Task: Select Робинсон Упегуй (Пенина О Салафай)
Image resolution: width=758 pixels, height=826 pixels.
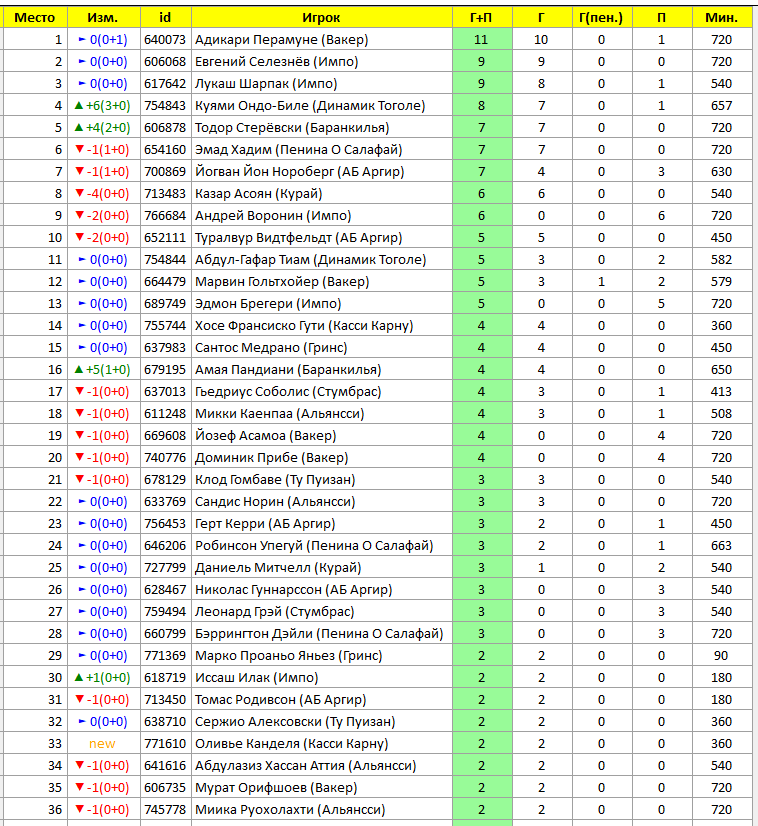Action: 314,545
